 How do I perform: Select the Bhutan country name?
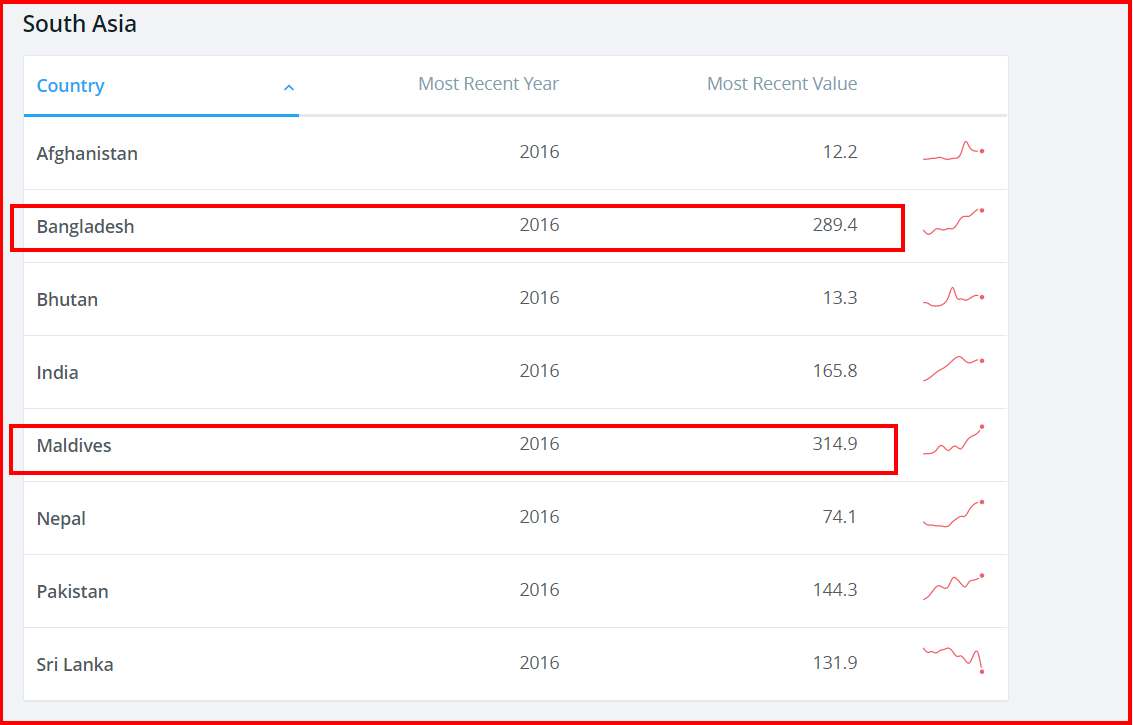tap(67, 299)
